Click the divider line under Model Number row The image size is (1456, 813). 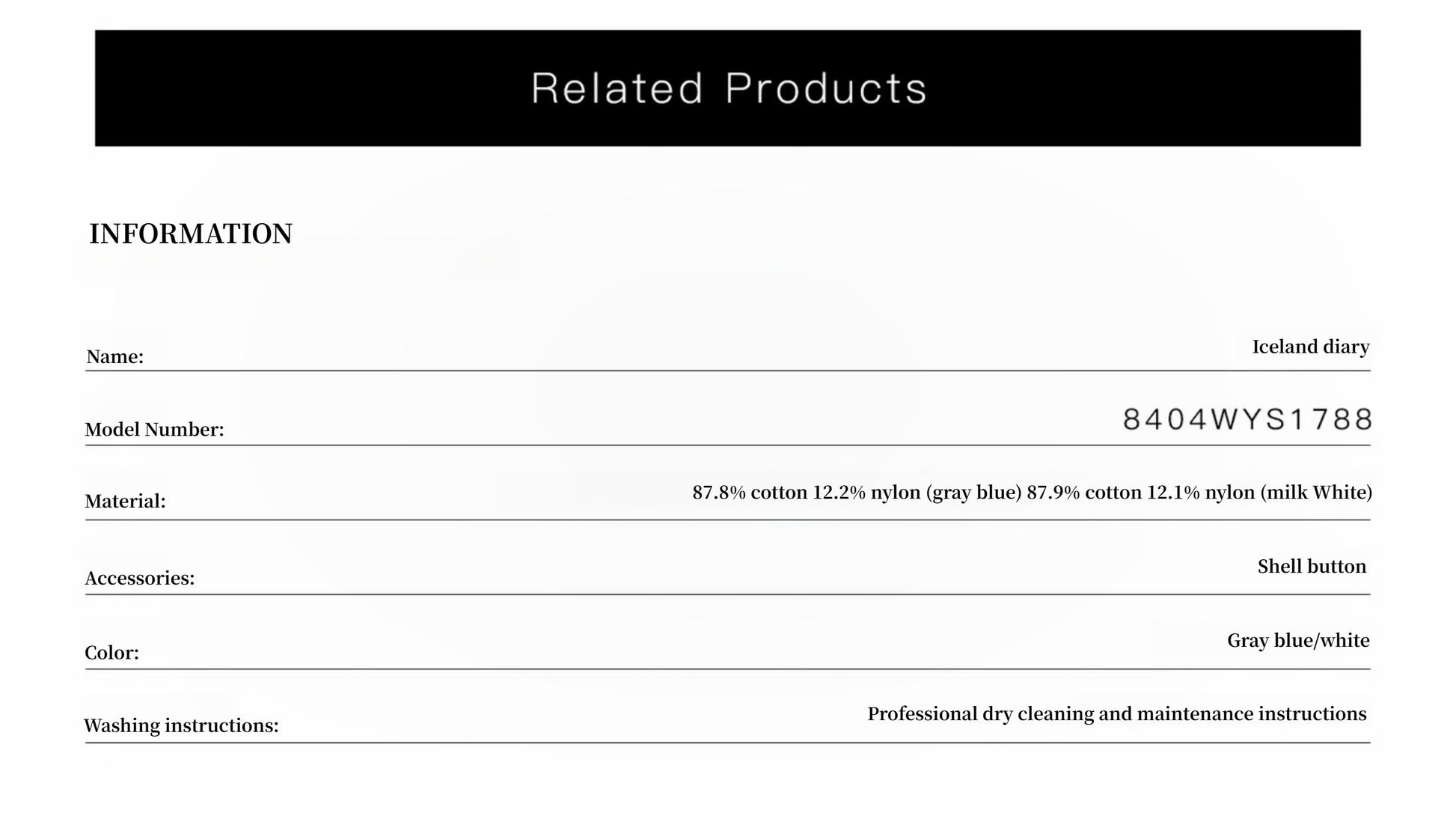coord(727,445)
